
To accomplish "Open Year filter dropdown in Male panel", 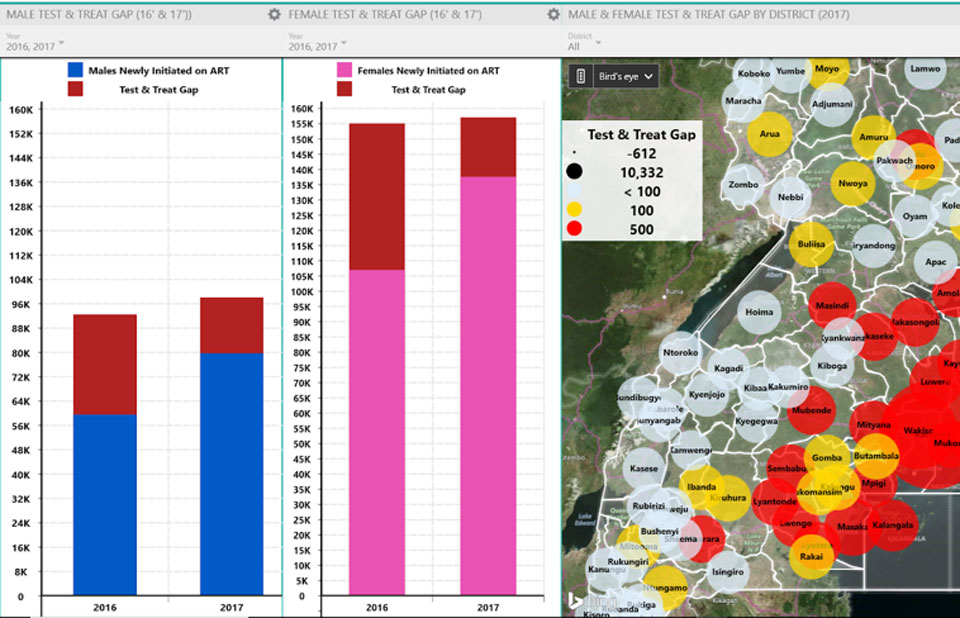I will [35, 46].
